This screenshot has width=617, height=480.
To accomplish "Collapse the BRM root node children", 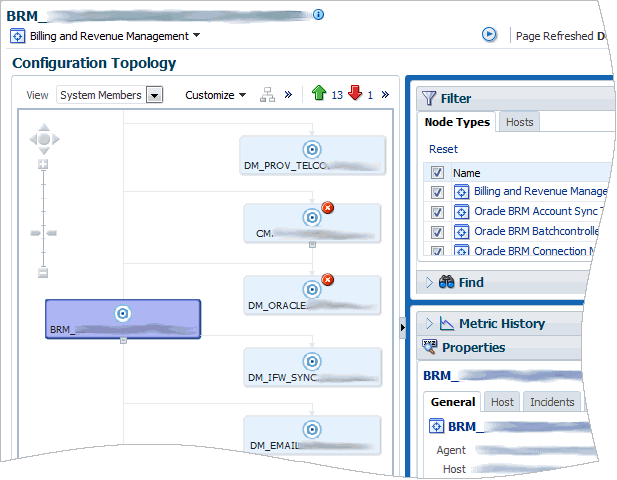I will tap(123, 341).
